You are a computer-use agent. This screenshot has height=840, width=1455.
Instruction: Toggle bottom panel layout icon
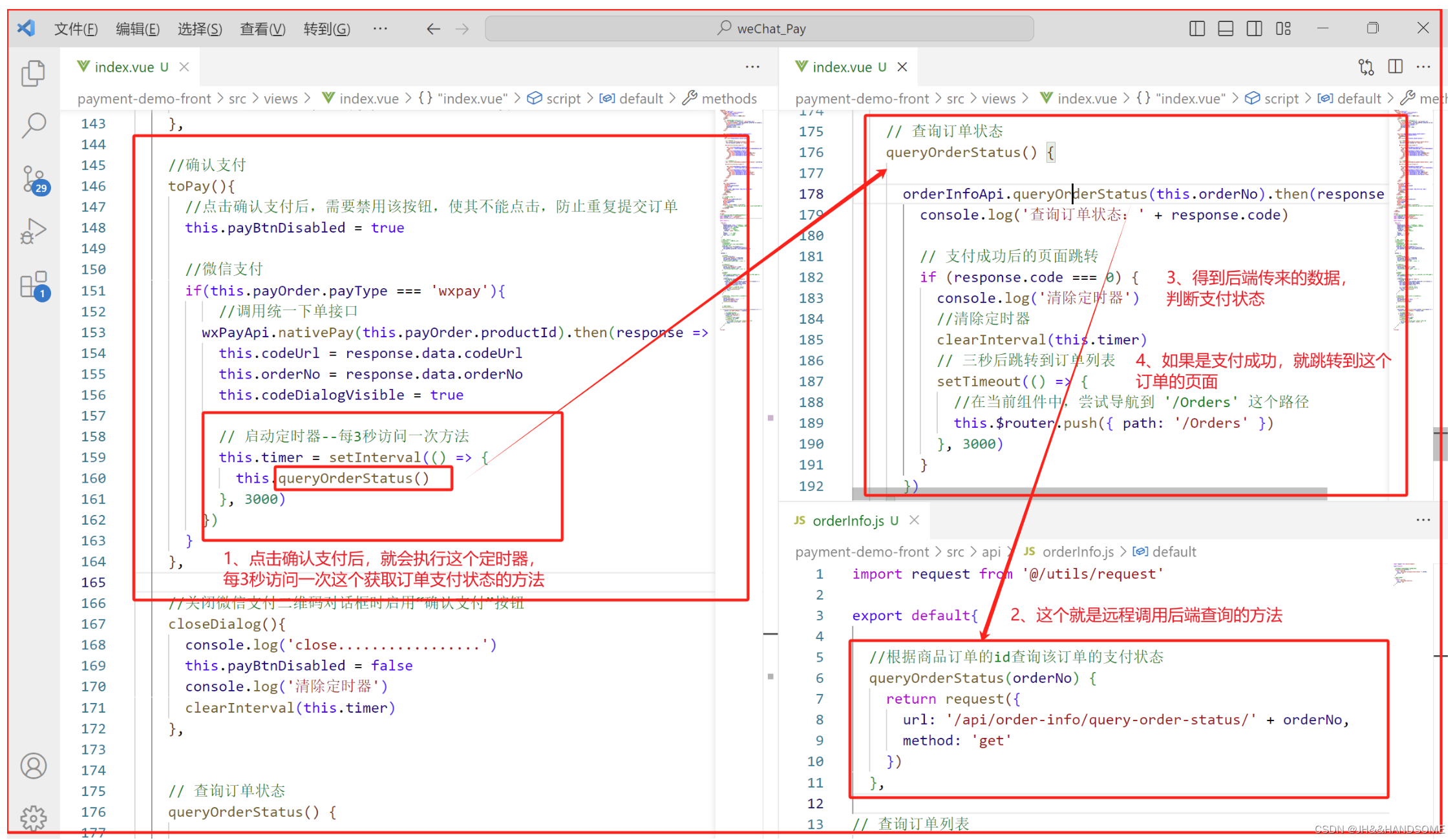pyautogui.click(x=1226, y=28)
